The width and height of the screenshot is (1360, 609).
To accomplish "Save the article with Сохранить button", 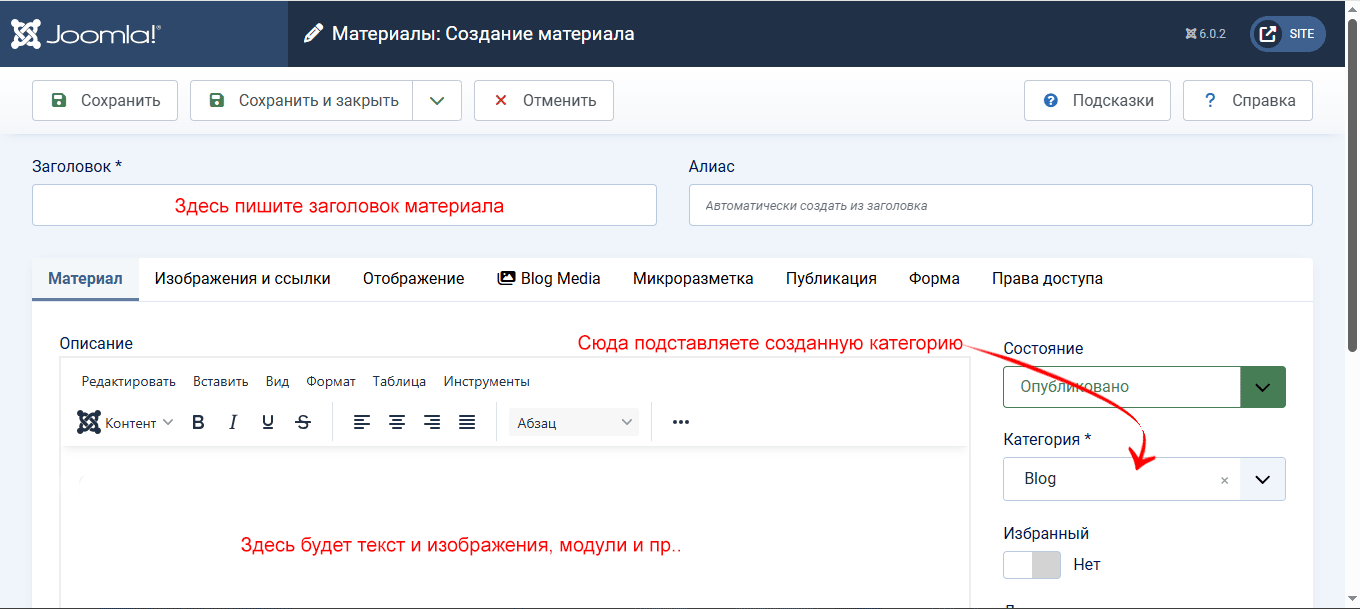I will coord(105,100).
